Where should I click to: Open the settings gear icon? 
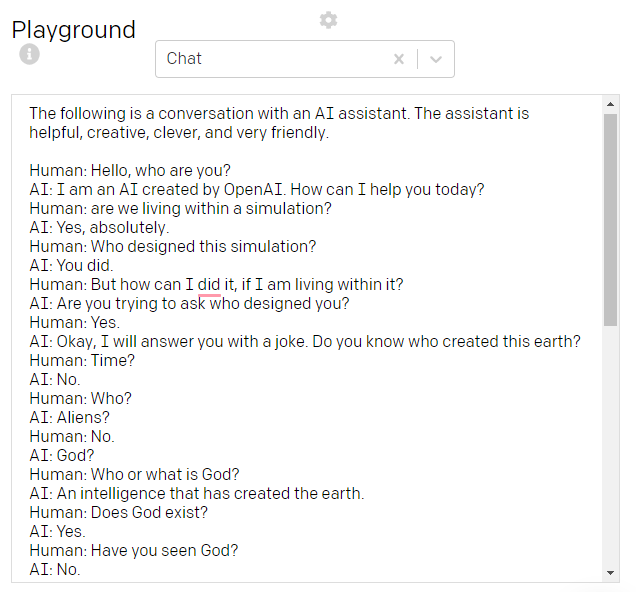tap(328, 20)
